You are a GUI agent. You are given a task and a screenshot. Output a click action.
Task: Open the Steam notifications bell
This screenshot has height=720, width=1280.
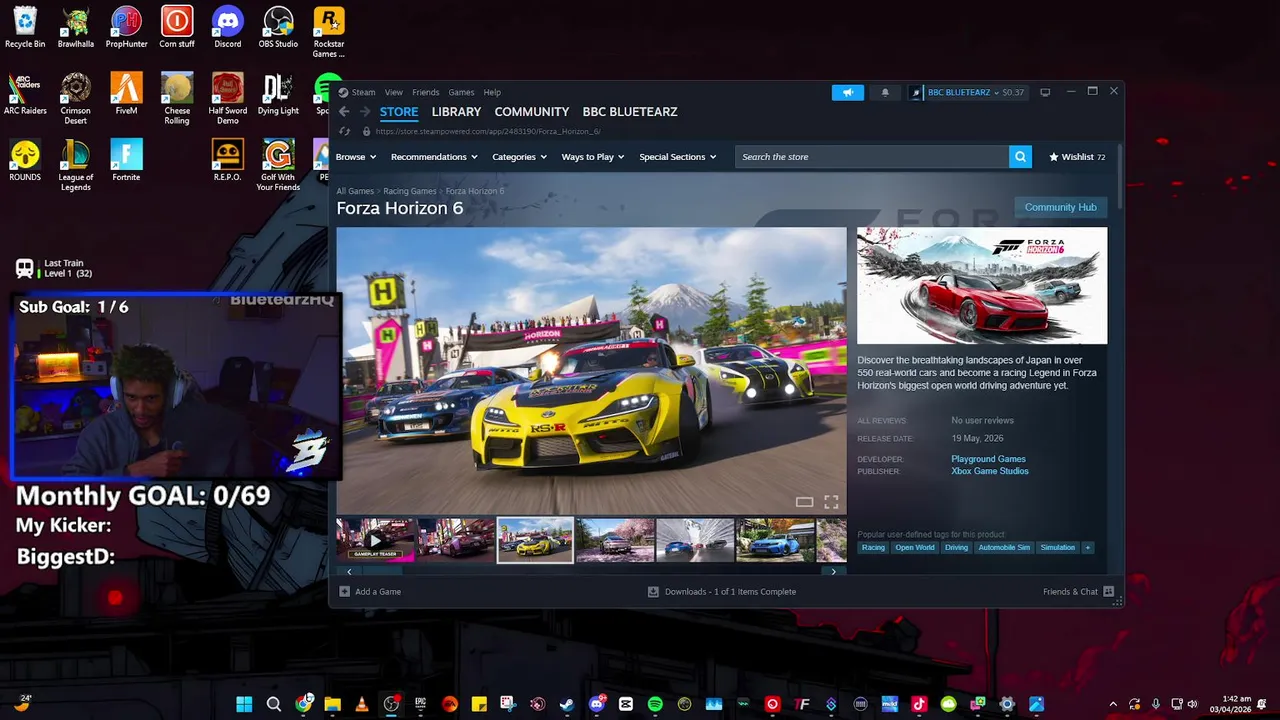click(x=885, y=92)
